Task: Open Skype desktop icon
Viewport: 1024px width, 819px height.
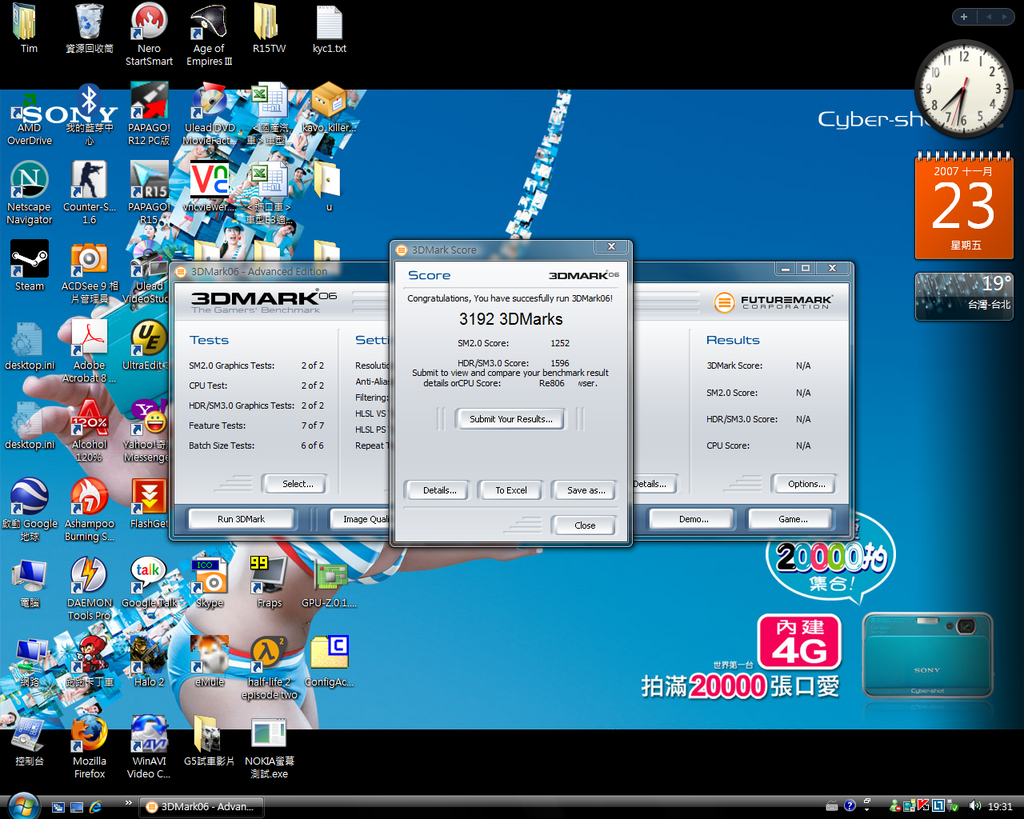Action: coord(209,583)
